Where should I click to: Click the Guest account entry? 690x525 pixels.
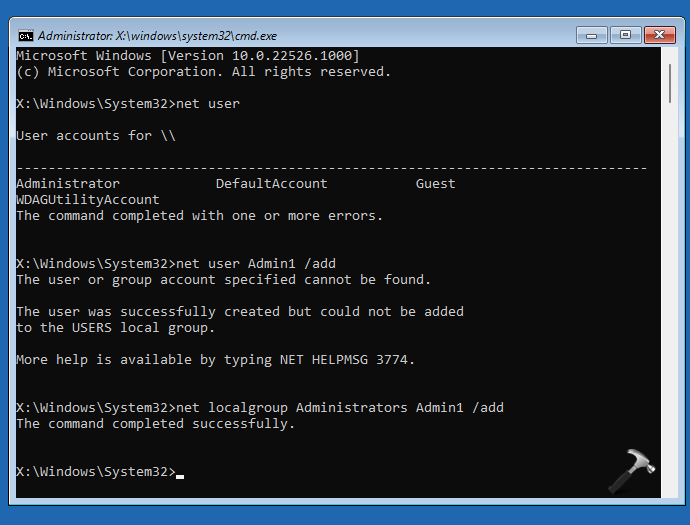coord(435,184)
